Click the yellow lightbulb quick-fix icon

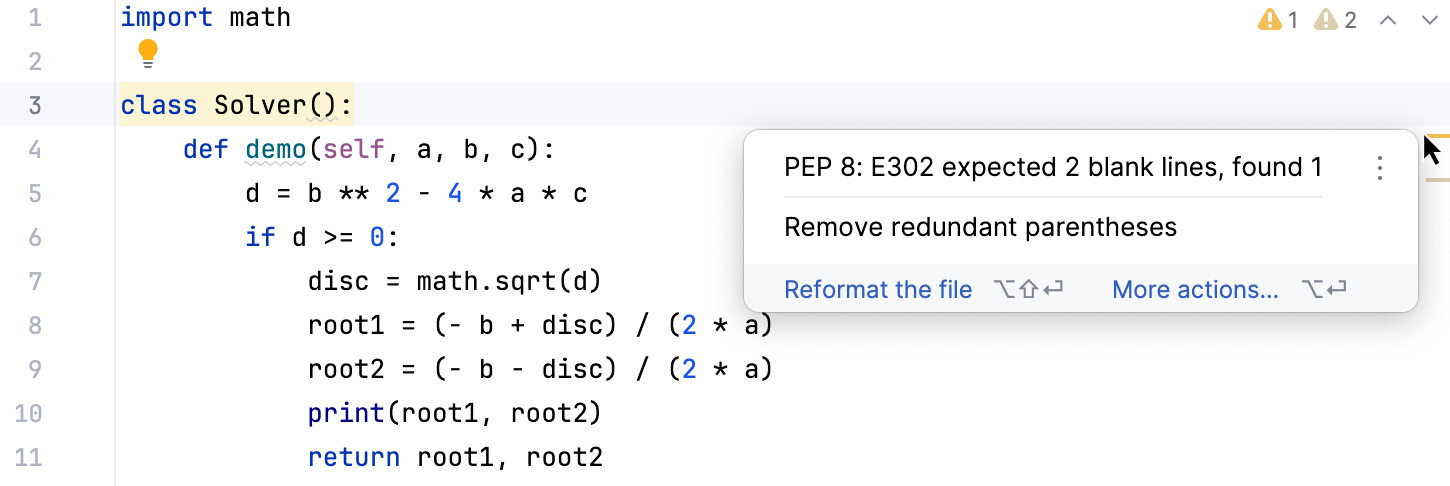tap(148, 54)
